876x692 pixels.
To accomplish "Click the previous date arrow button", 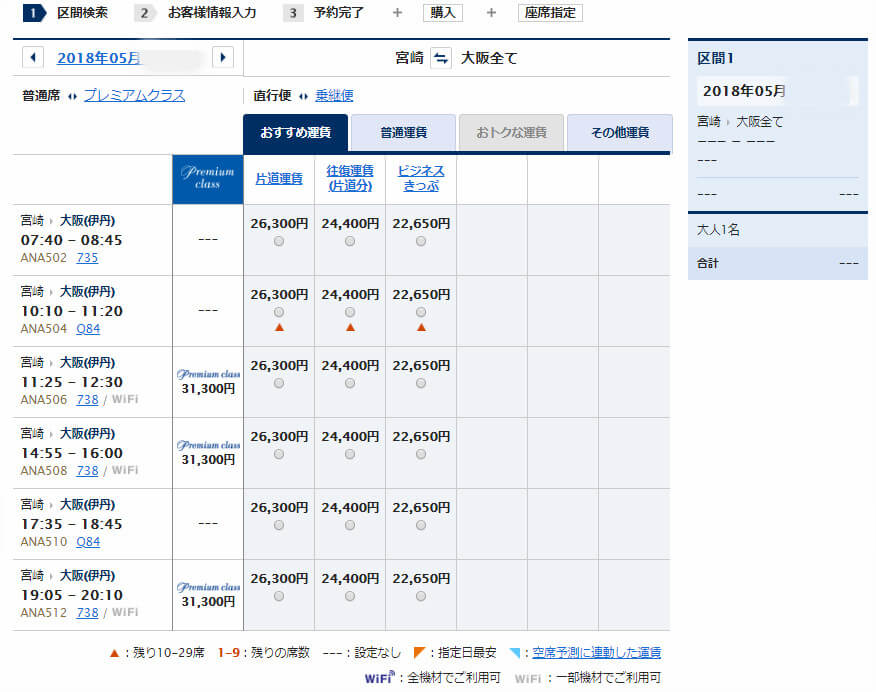I will (x=33, y=58).
